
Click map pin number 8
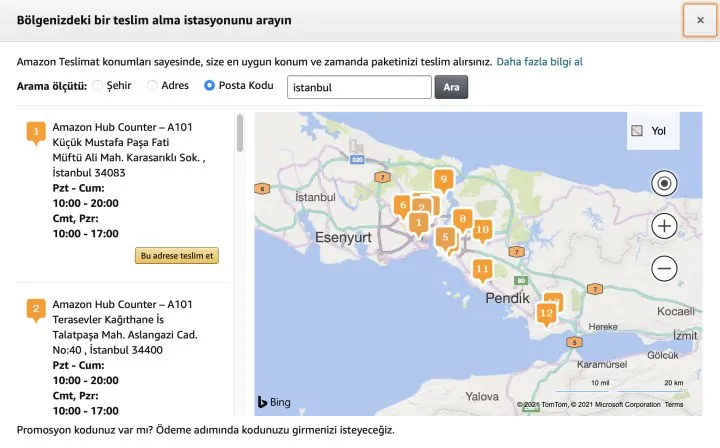pos(462,219)
